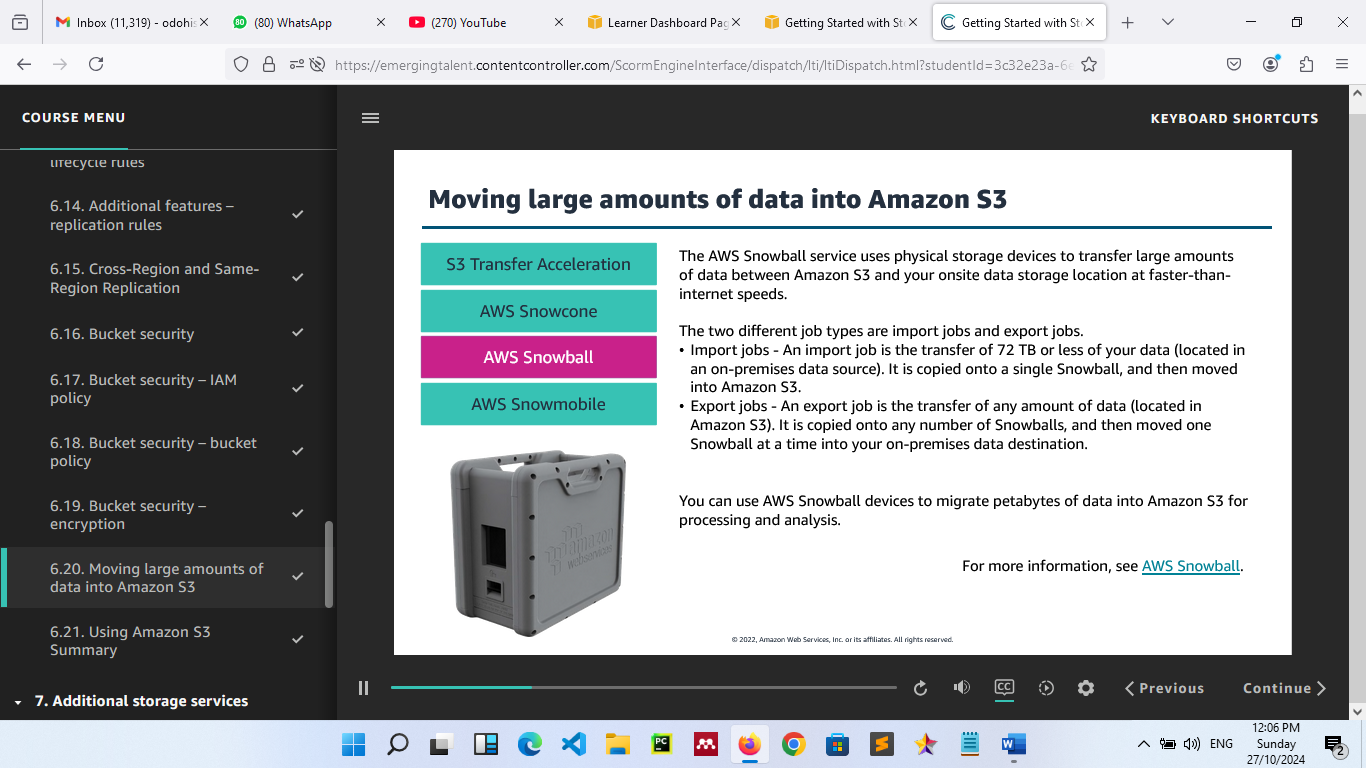Pause the lesson playback
This screenshot has height=768, width=1366.
[x=364, y=688]
